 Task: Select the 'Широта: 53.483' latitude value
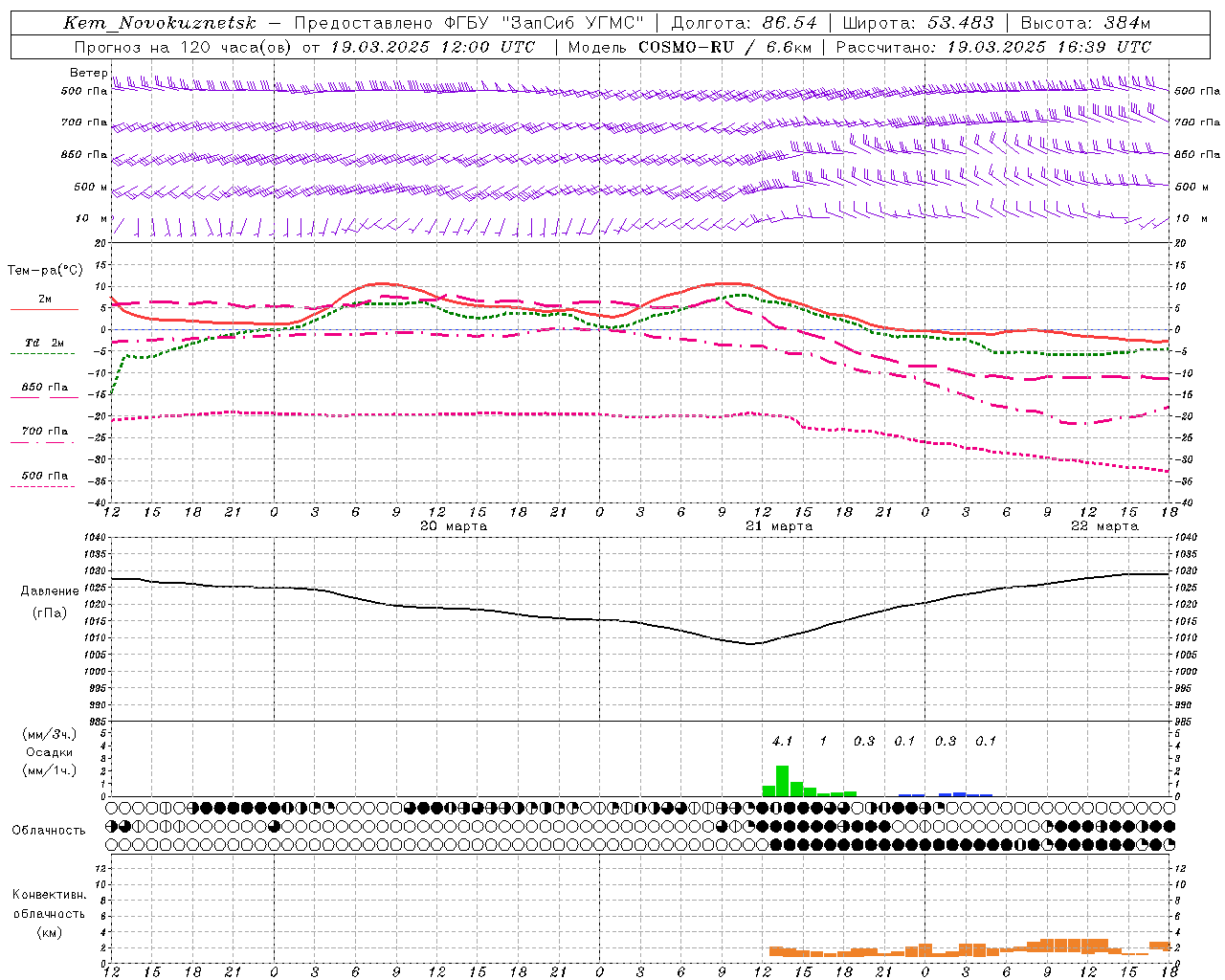coord(918,23)
